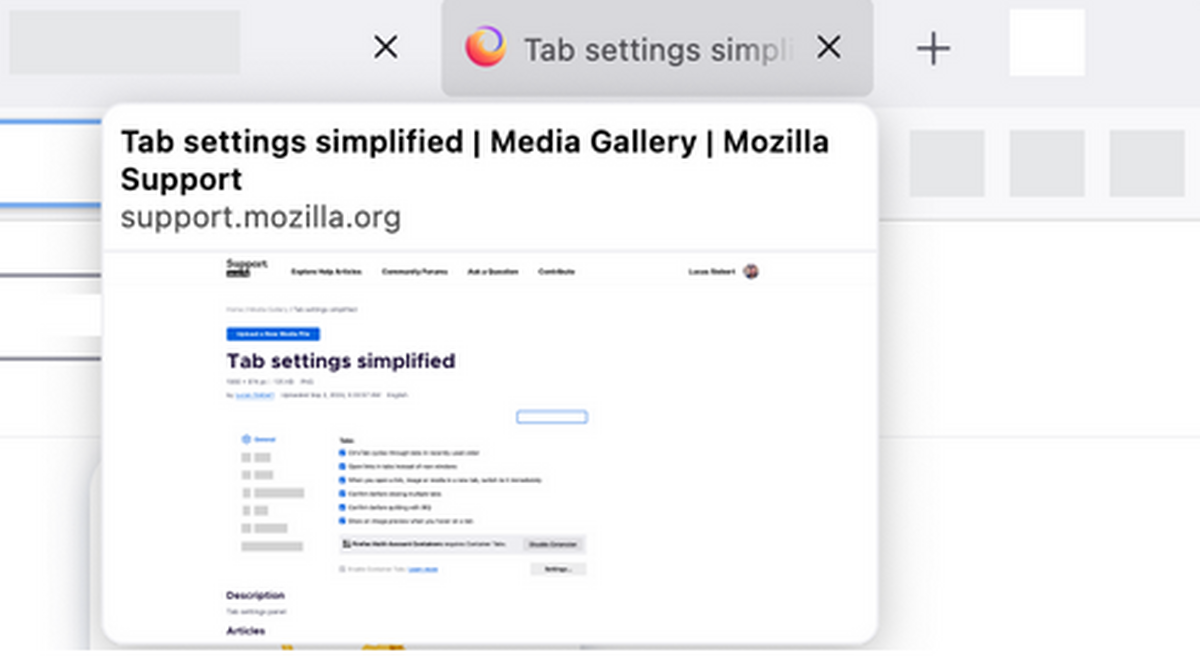The image size is (1200, 660).
Task: Click the search field in the settings preview
Action: (551, 417)
